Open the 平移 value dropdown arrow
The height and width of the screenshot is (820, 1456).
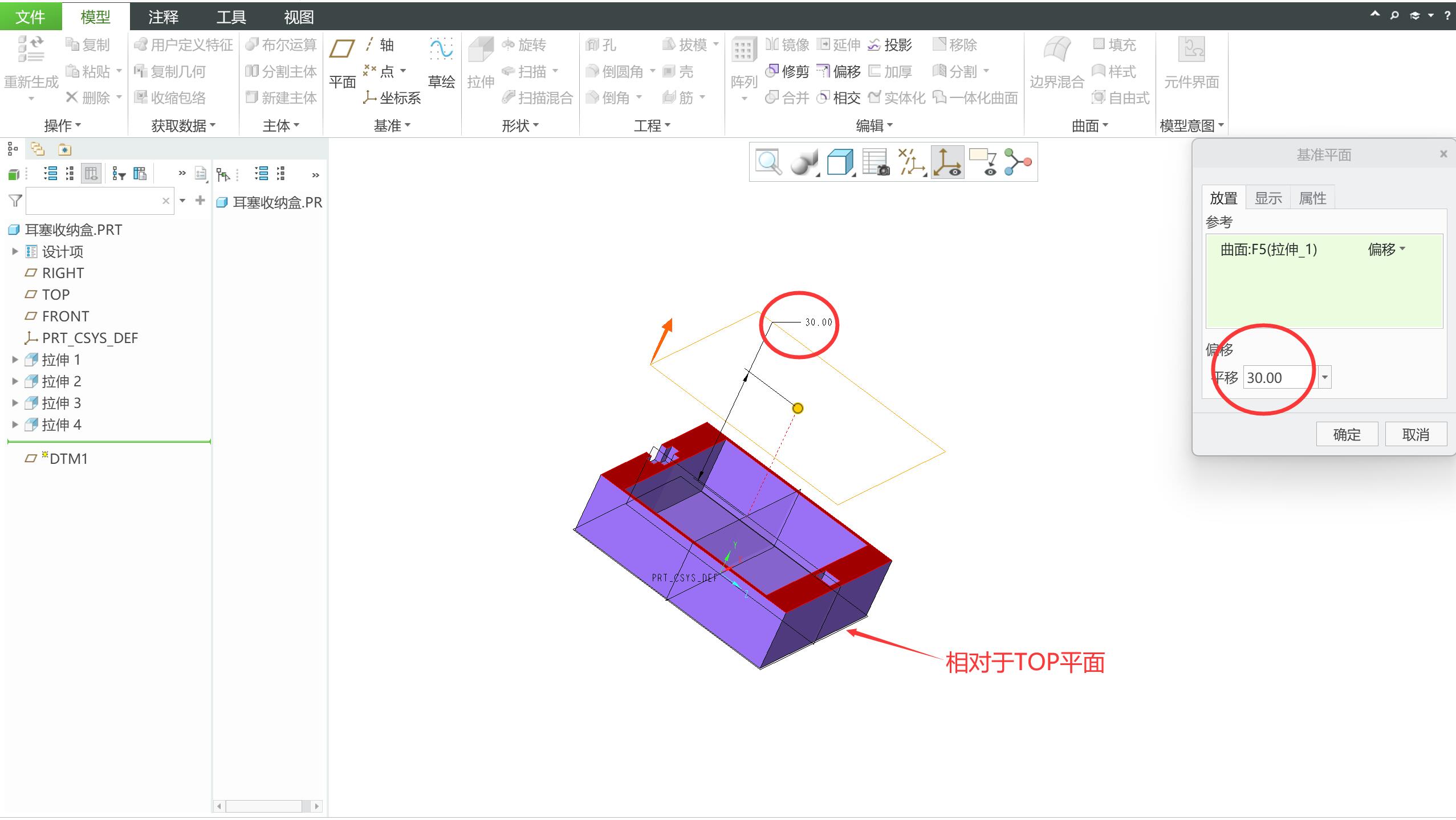(x=1324, y=377)
